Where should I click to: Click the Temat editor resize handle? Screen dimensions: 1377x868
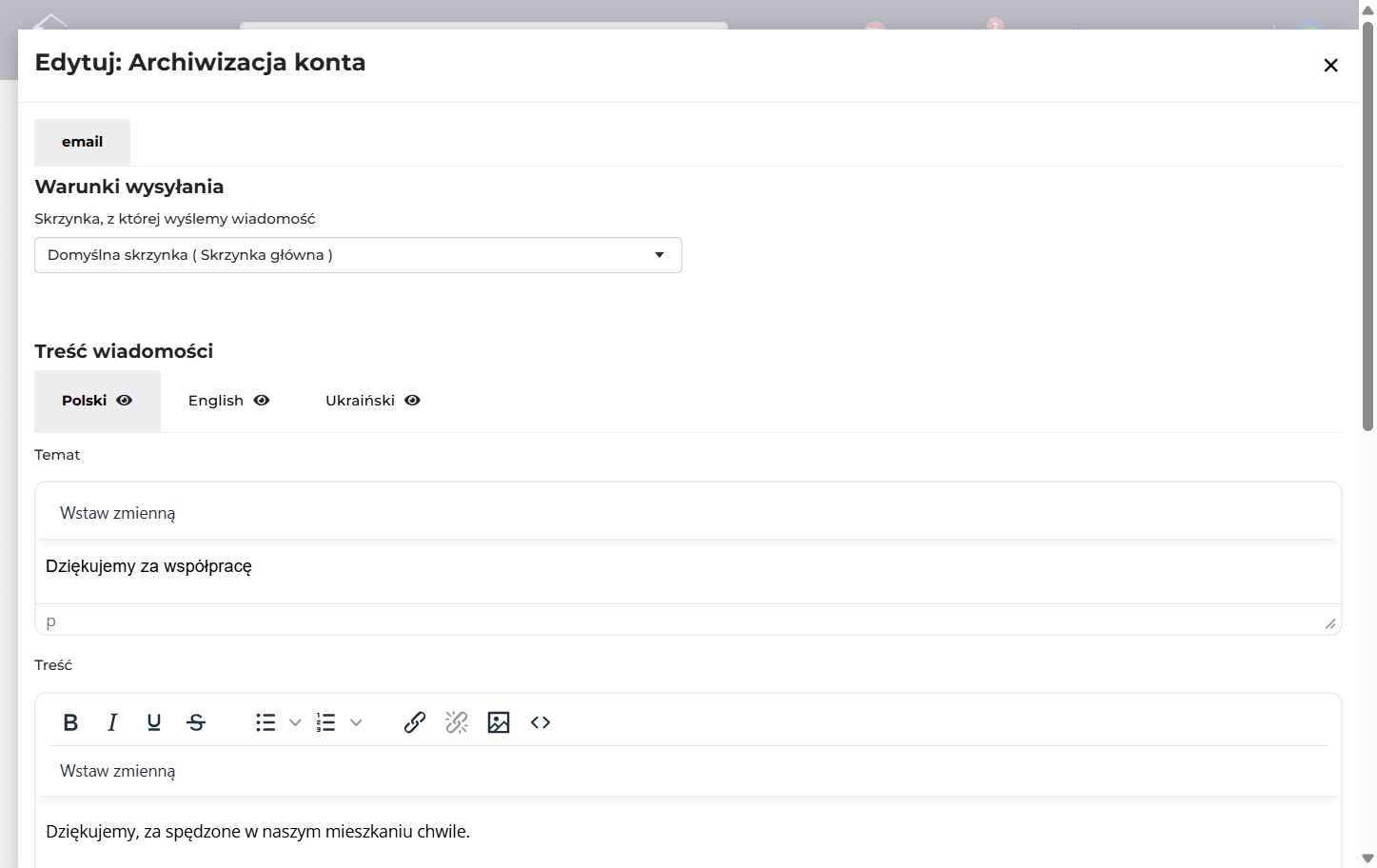pyautogui.click(x=1330, y=623)
